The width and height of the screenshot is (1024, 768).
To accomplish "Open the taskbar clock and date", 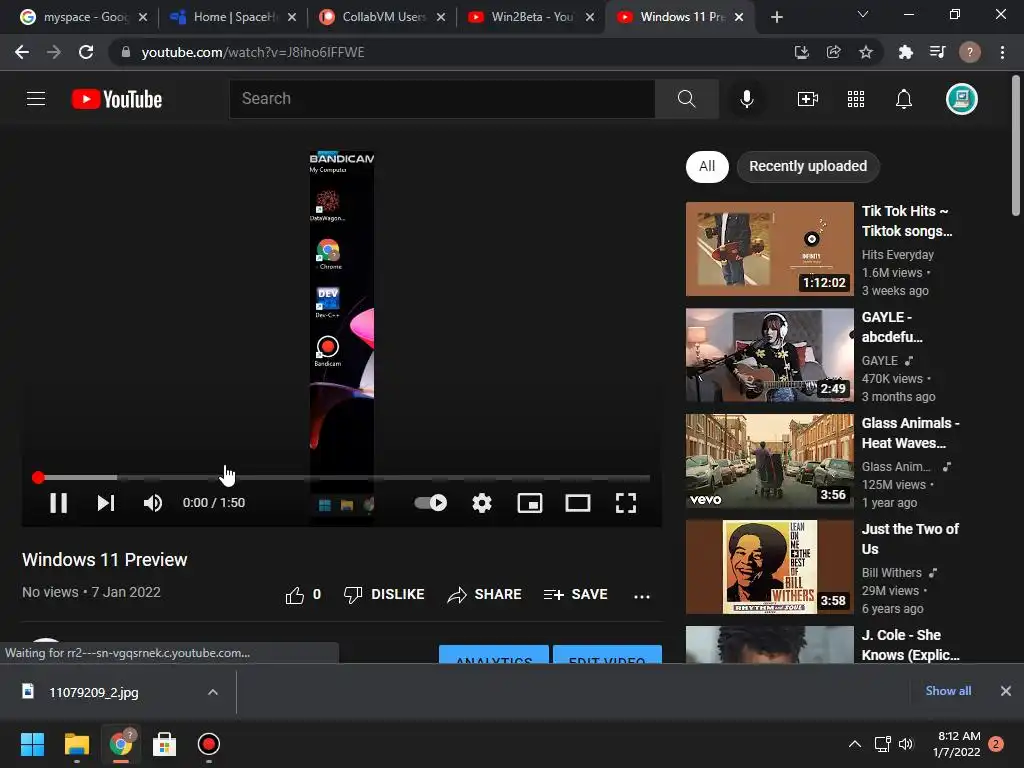I will click(x=959, y=744).
